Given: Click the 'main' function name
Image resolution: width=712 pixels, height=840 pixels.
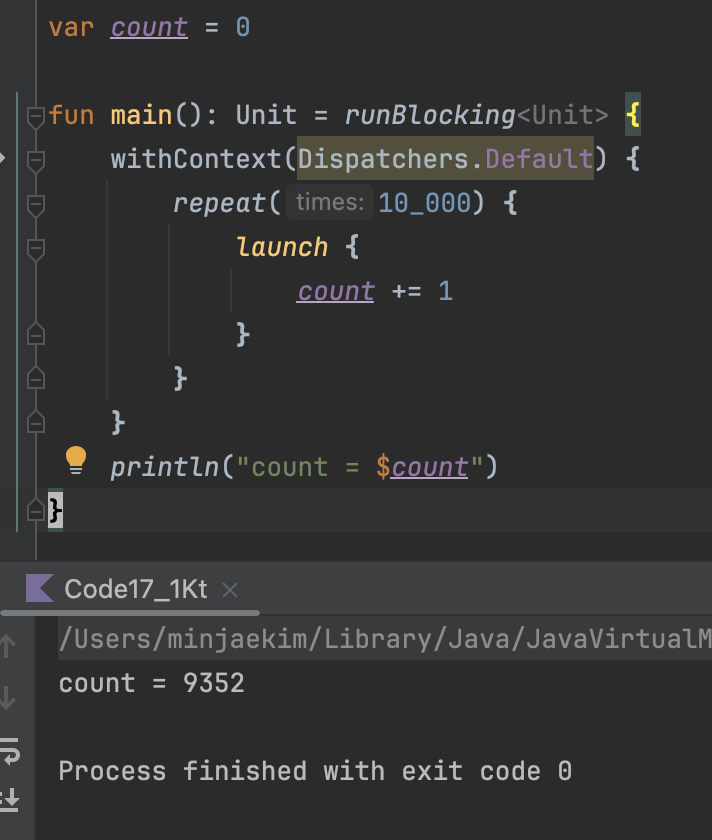Looking at the screenshot, I should tap(141, 115).
